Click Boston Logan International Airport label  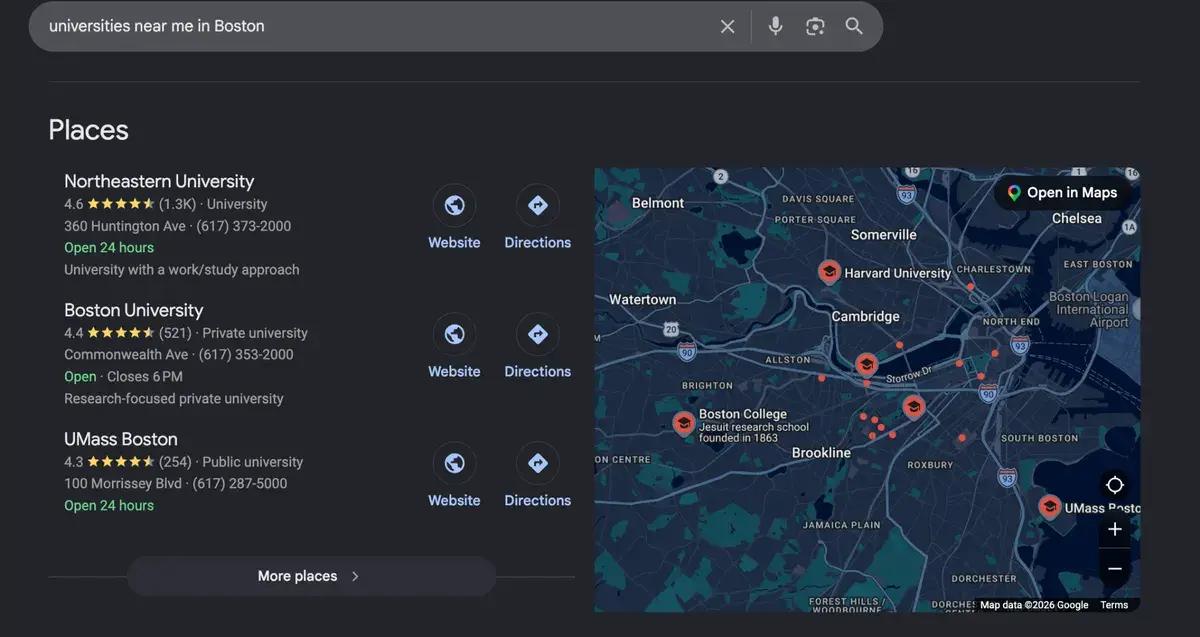1089,310
